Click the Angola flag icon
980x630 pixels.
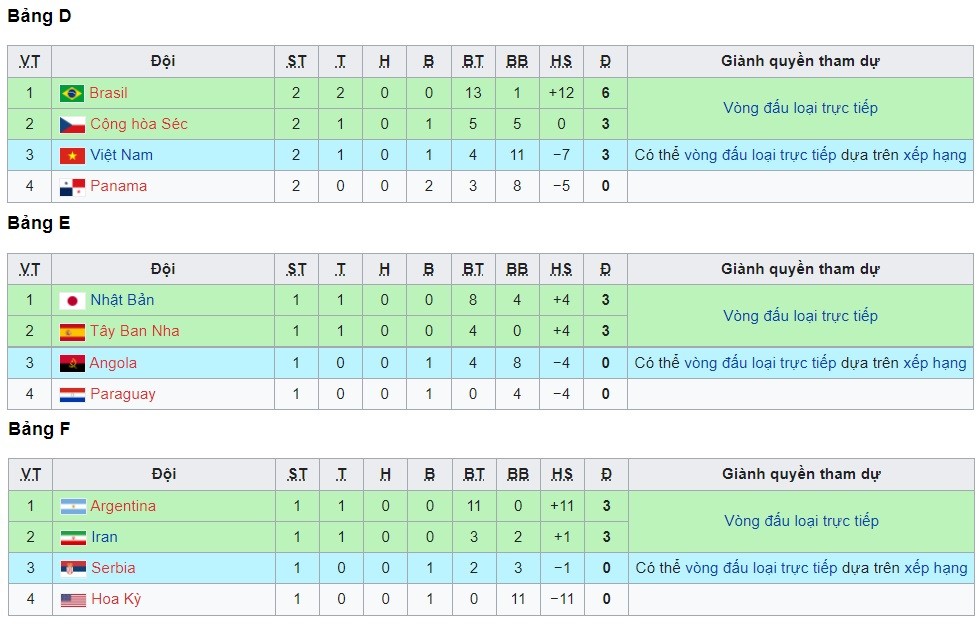coord(72,363)
